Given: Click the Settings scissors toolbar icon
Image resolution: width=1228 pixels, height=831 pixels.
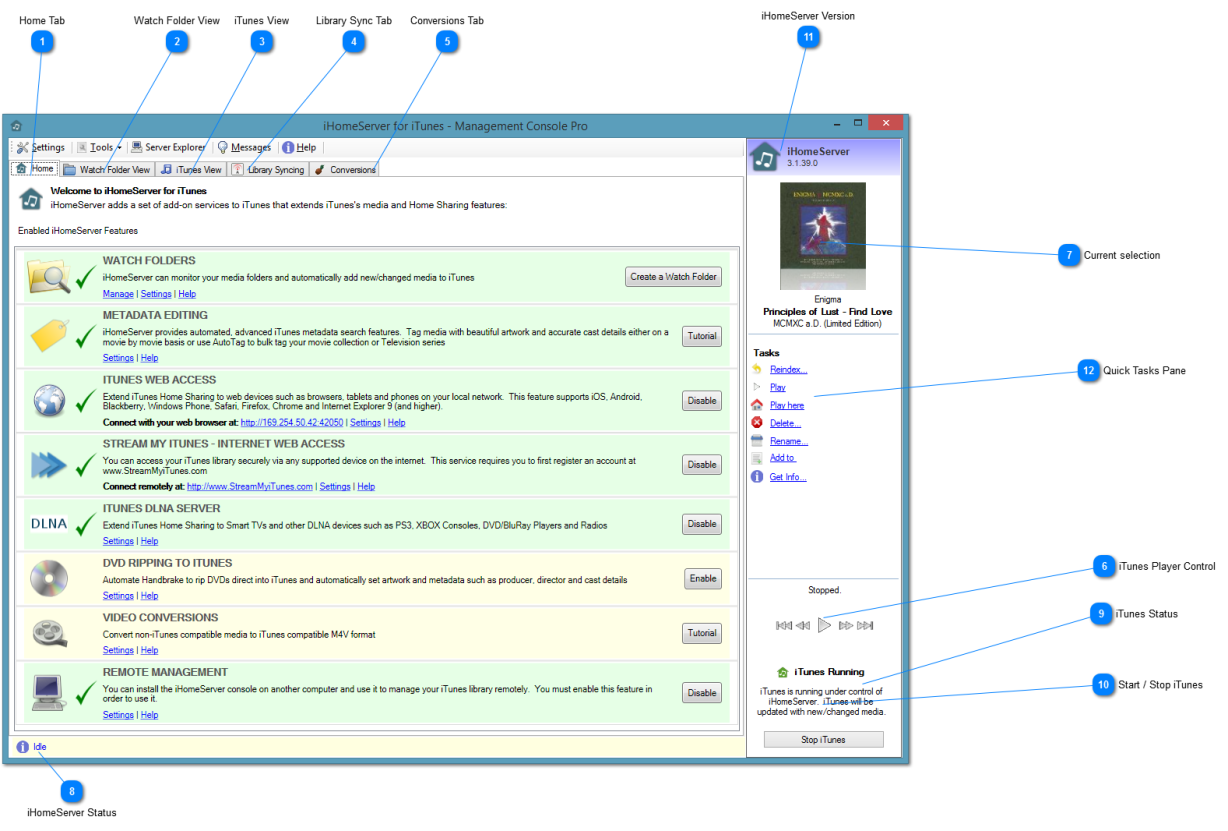Looking at the screenshot, I should [x=22, y=148].
